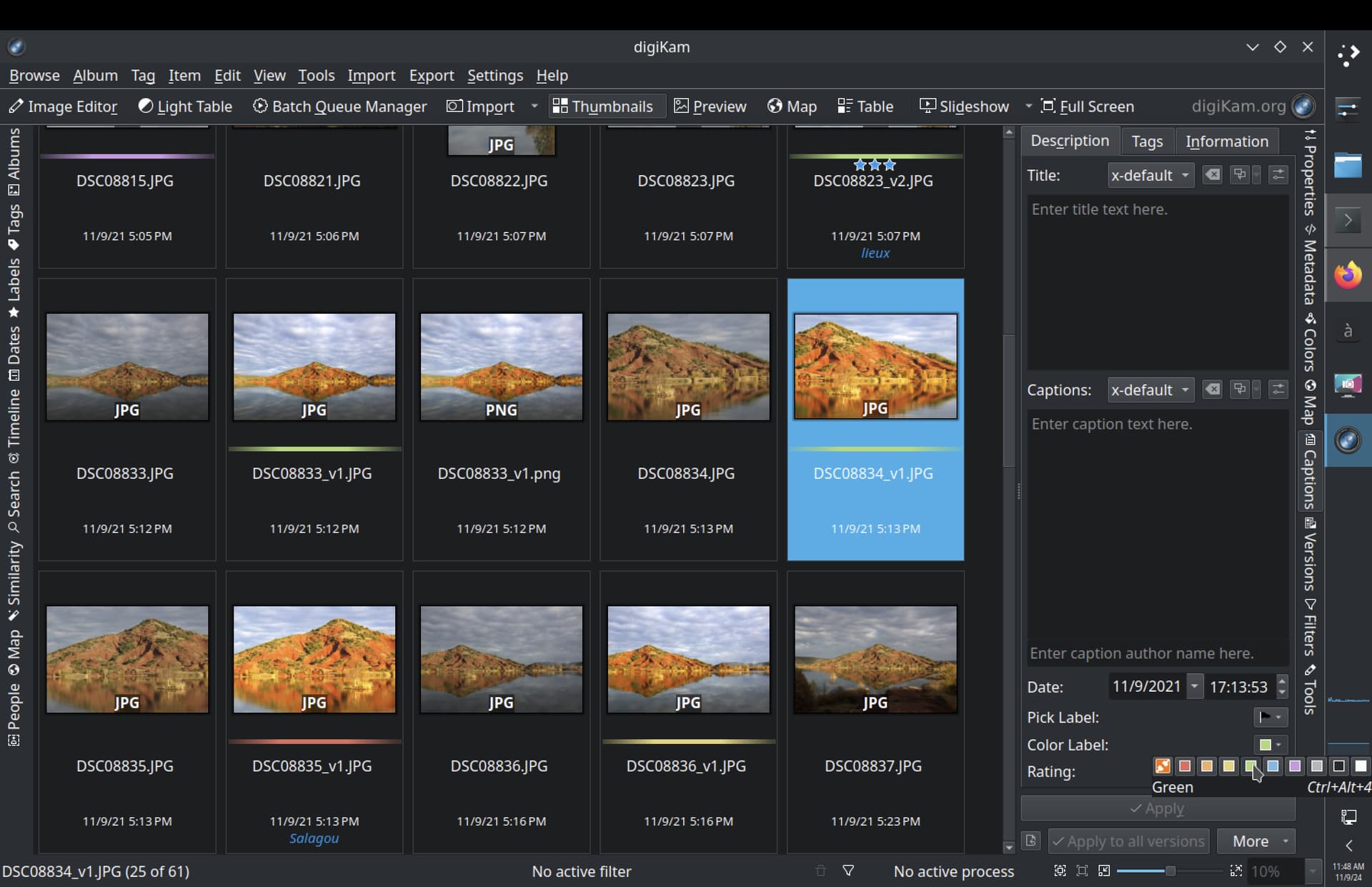Click the caption author name field

1158,653
